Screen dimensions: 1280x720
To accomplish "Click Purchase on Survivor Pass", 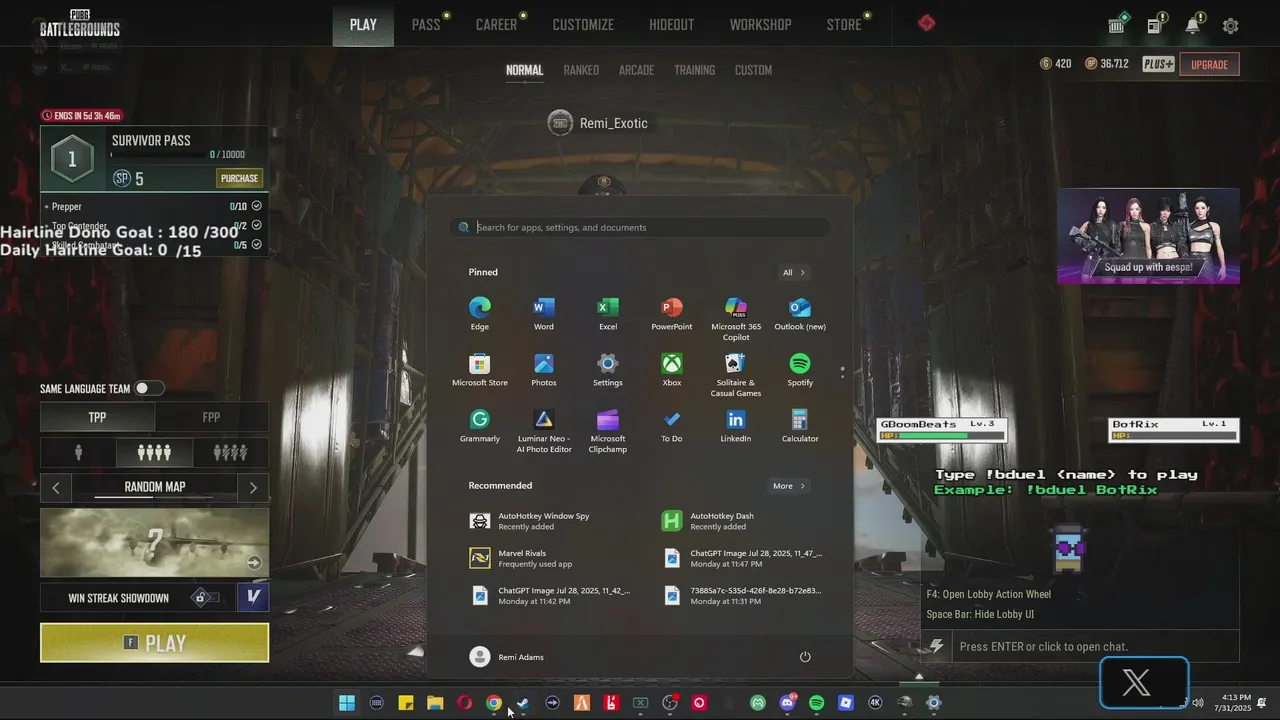I will (x=239, y=178).
